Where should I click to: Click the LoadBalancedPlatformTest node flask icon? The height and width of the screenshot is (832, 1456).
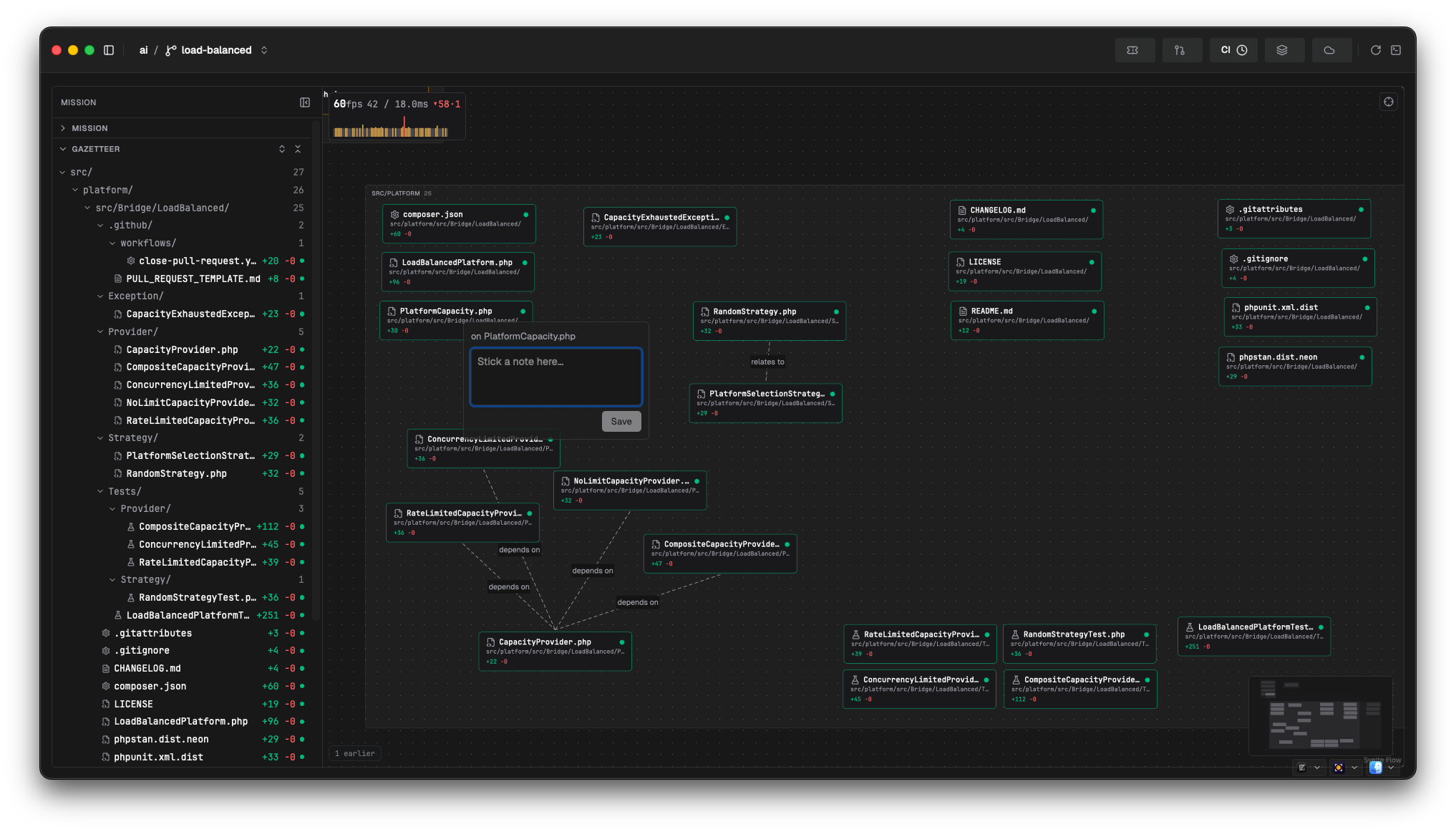pos(1190,627)
